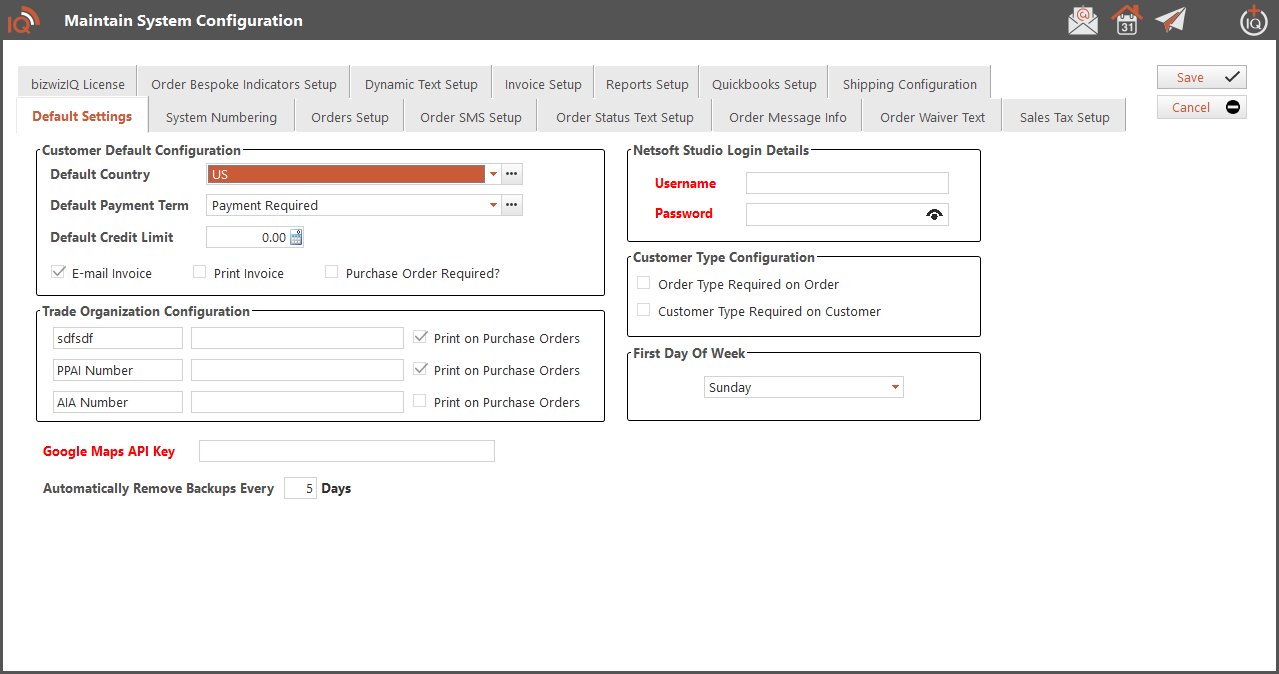The width and height of the screenshot is (1279, 674).
Task: Open the Quickbooks Setup tab
Action: 764,84
